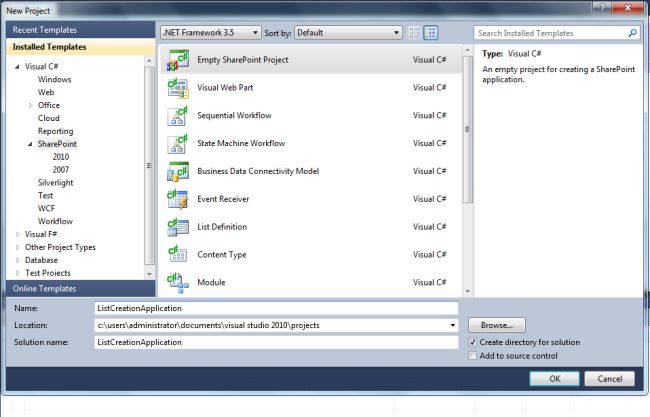Open the Online Templates section
Viewport: 650px width, 417px height.
tap(80, 289)
